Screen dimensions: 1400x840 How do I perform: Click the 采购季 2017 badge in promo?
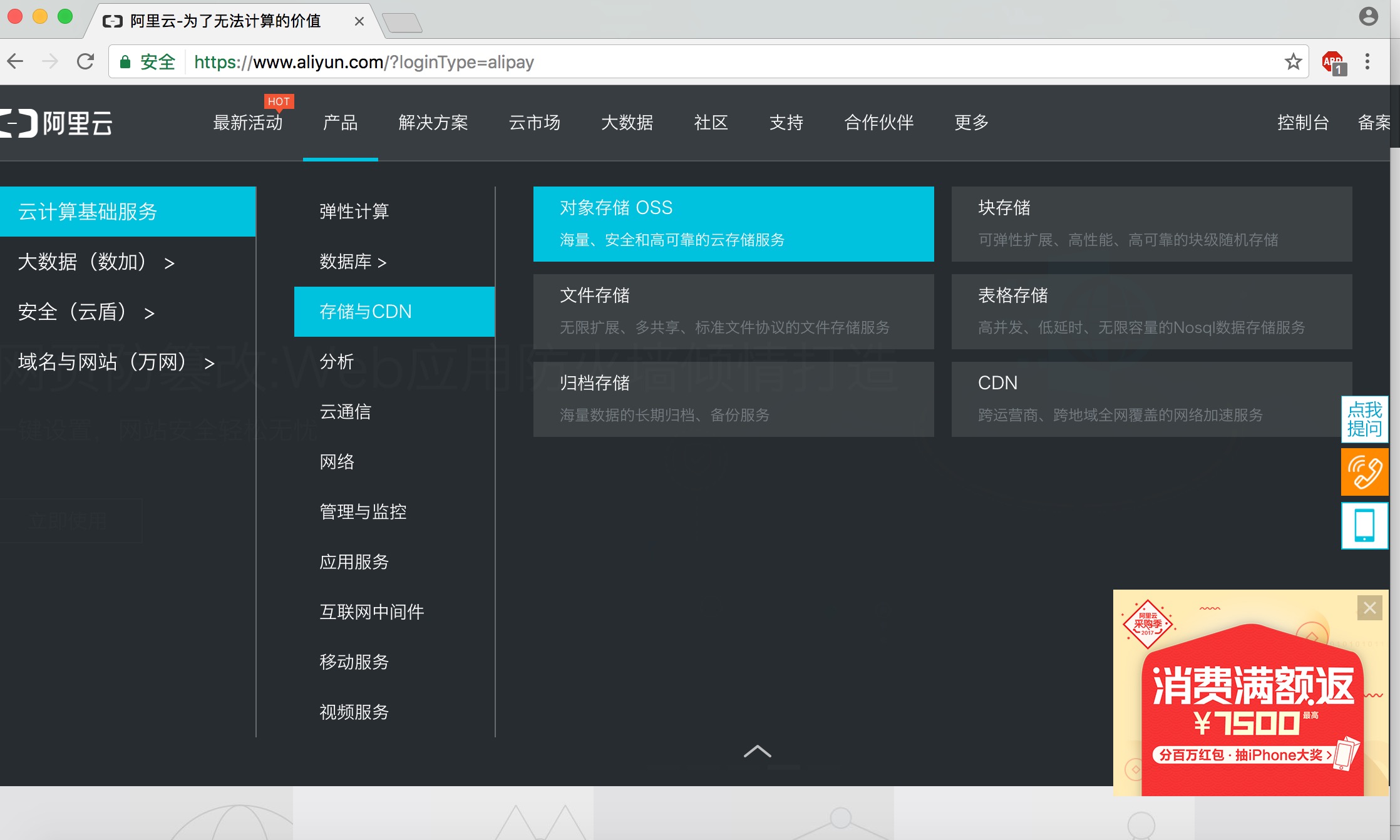(x=1148, y=624)
